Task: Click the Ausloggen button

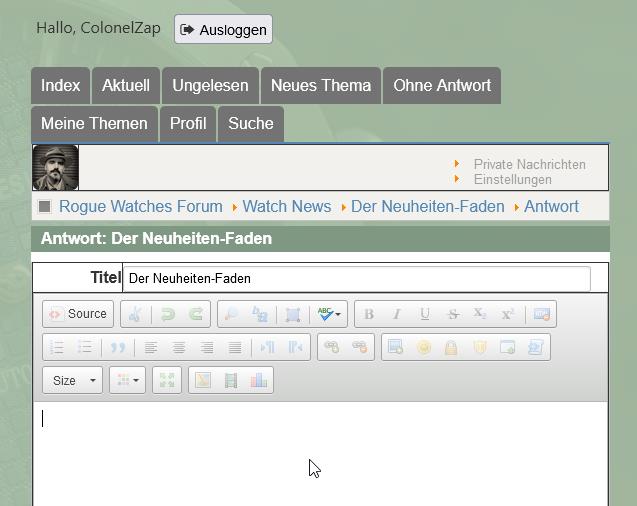Action: (223, 30)
